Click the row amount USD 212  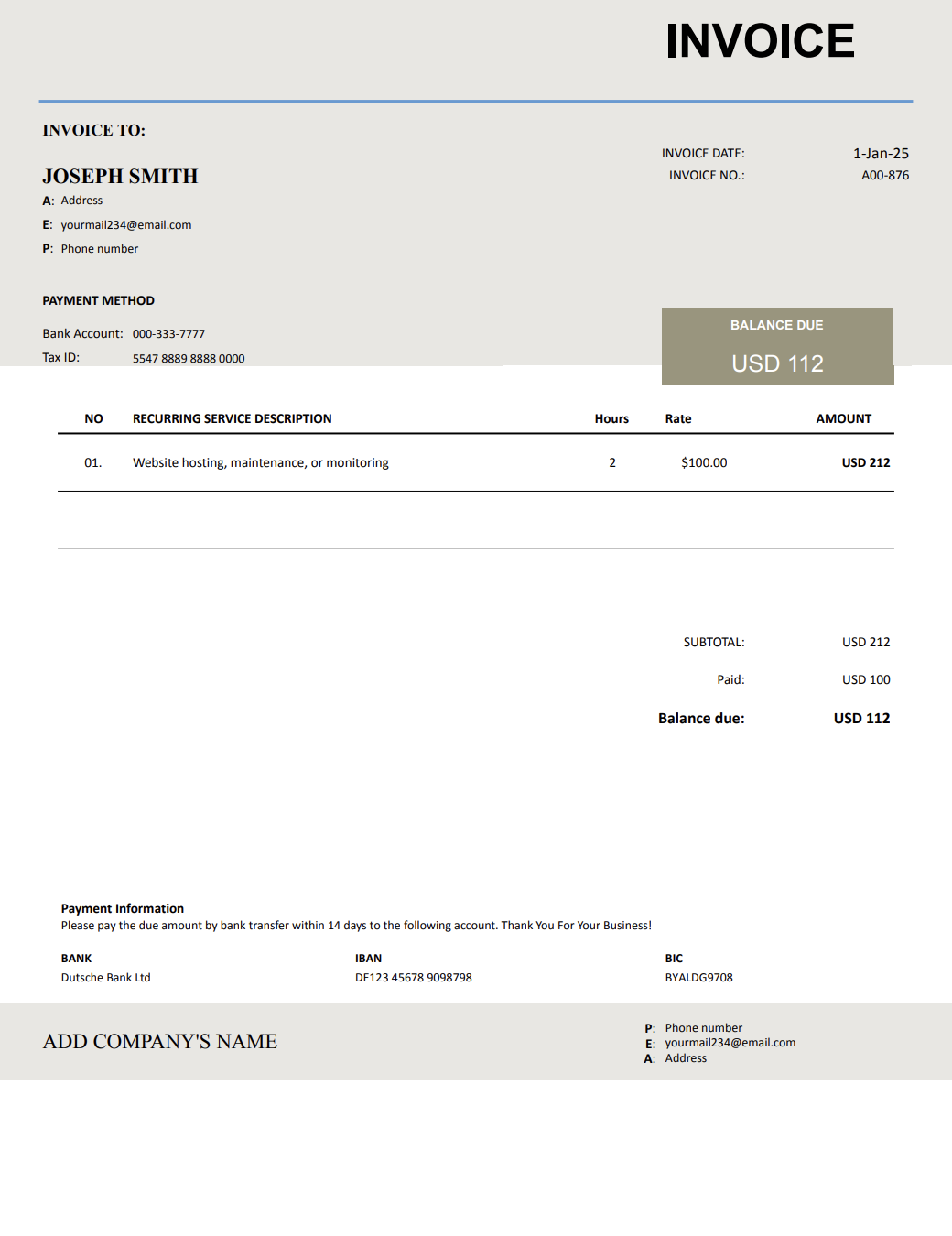[x=866, y=462]
